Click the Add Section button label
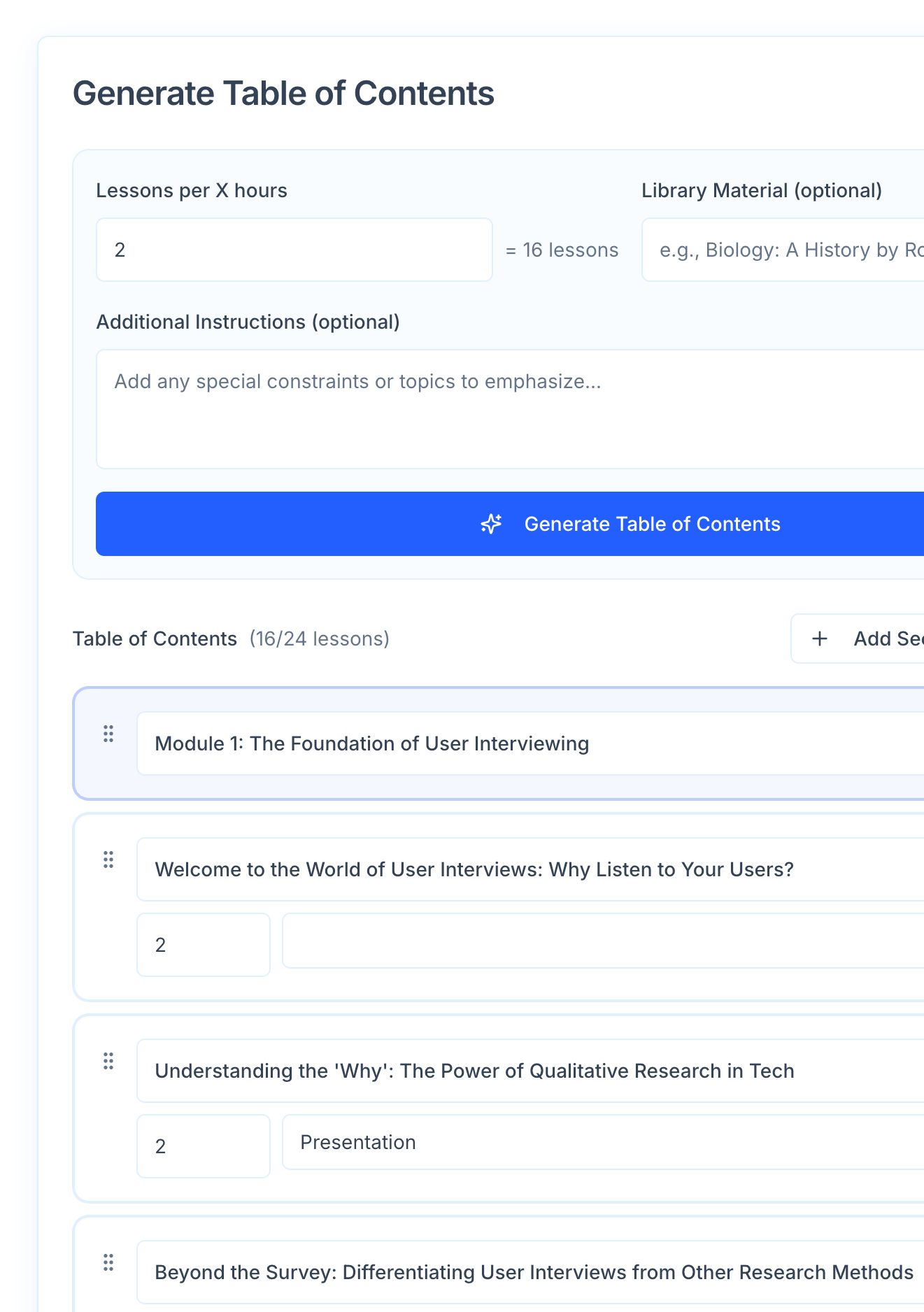 click(x=888, y=639)
